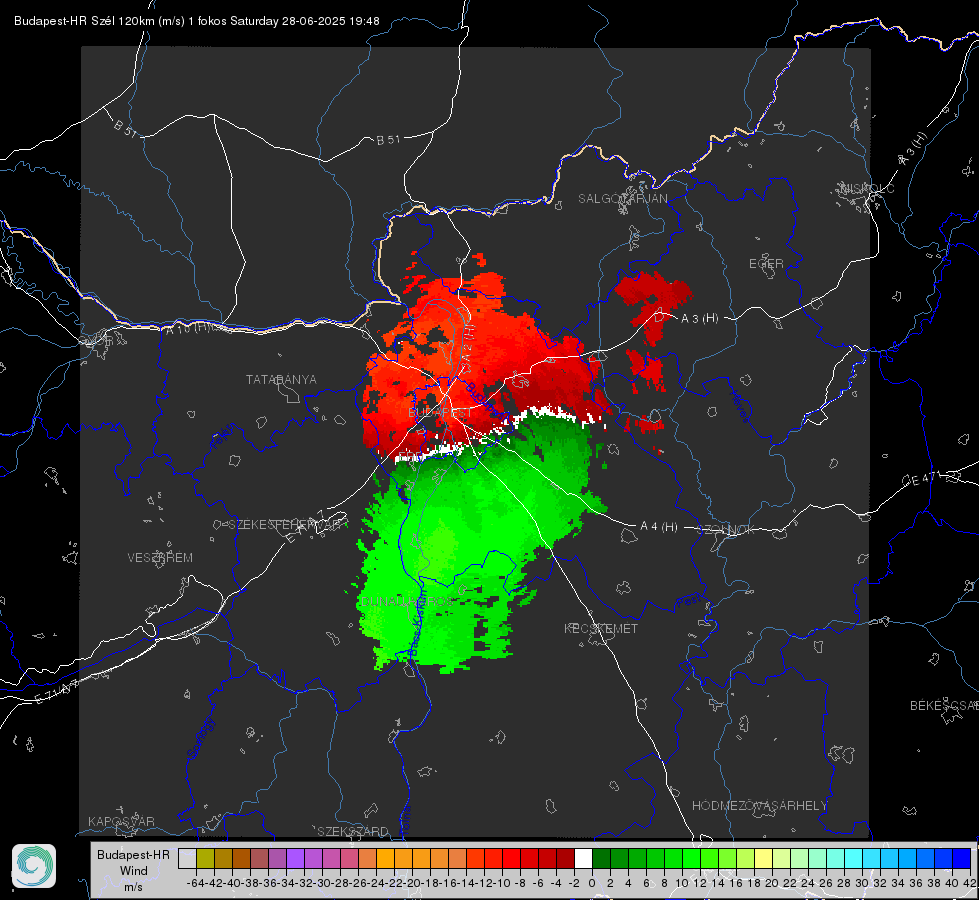Click the KAPOSVÁR city label

(121, 821)
